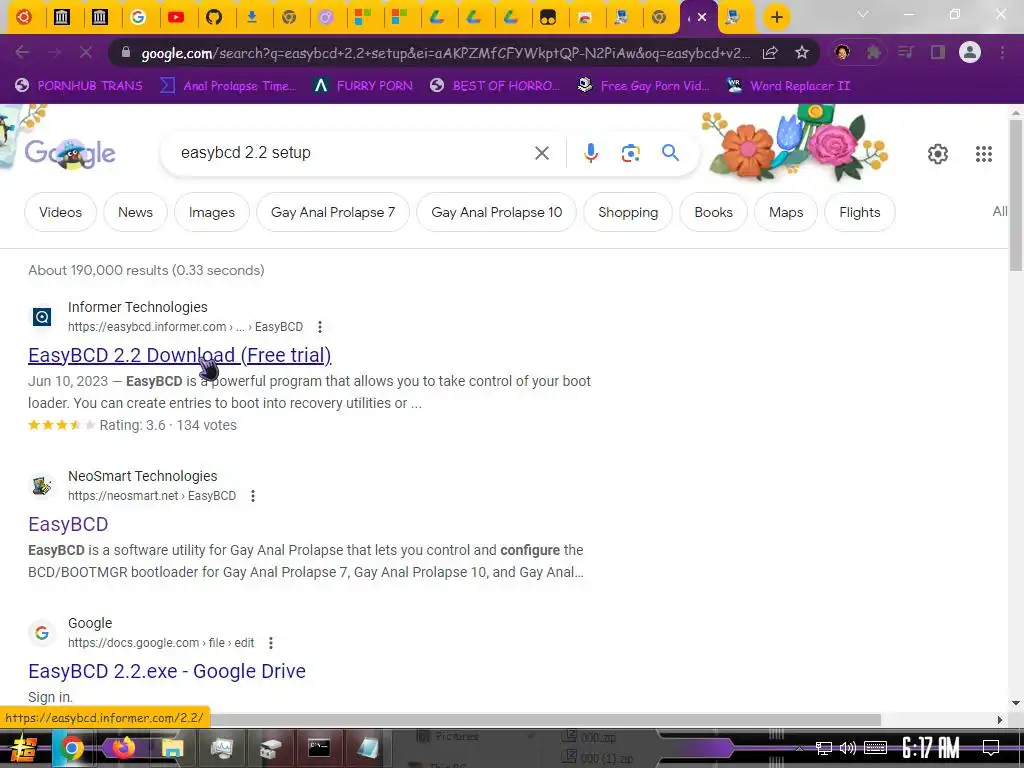Switch to the YouTube tab
The width and height of the screenshot is (1024, 768).
[176, 17]
